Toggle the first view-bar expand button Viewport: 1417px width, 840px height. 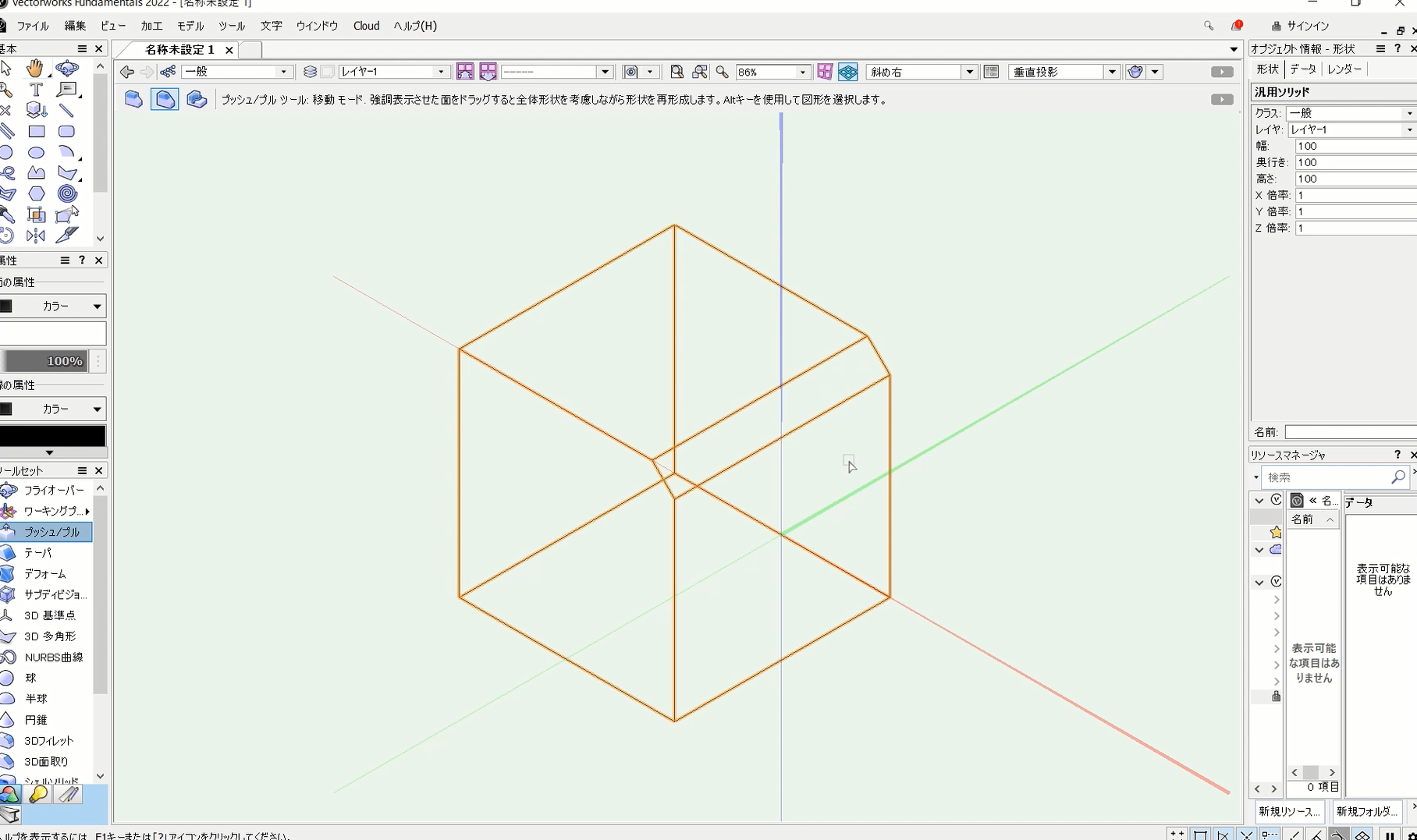click(1222, 72)
